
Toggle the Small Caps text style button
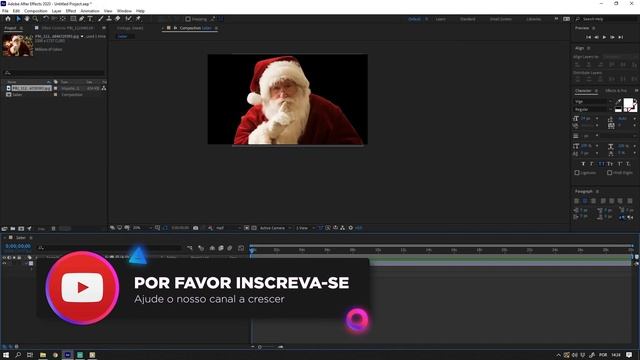coord(610,164)
